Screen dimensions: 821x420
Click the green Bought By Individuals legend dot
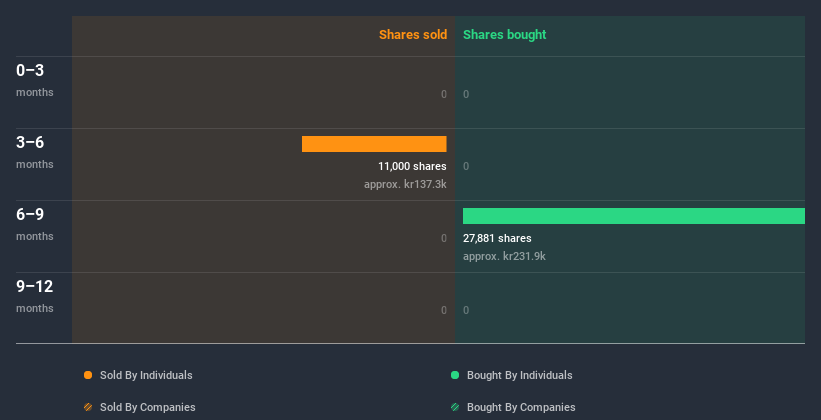[455, 375]
